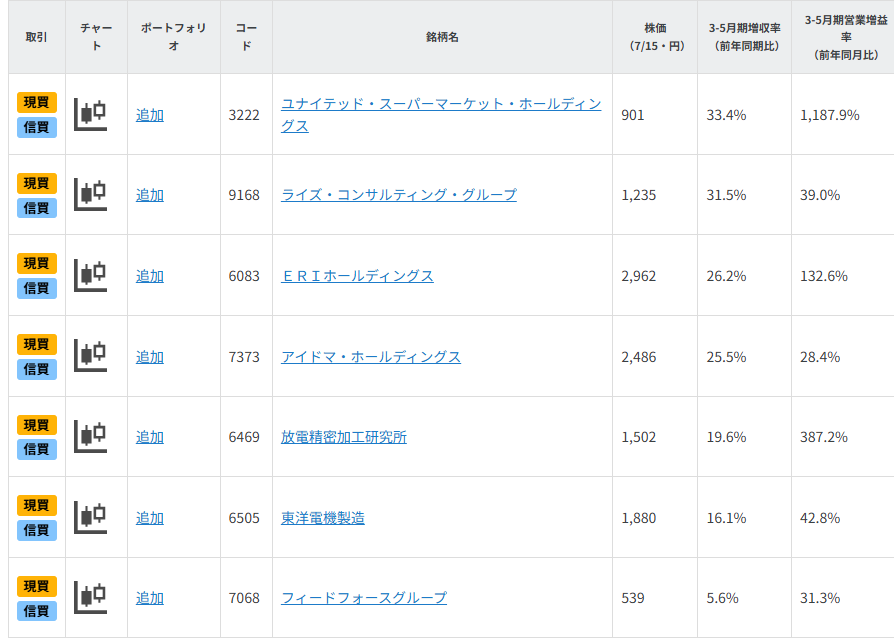Select the code cell 7373
Viewport: 894px width, 638px height.
pos(244,357)
